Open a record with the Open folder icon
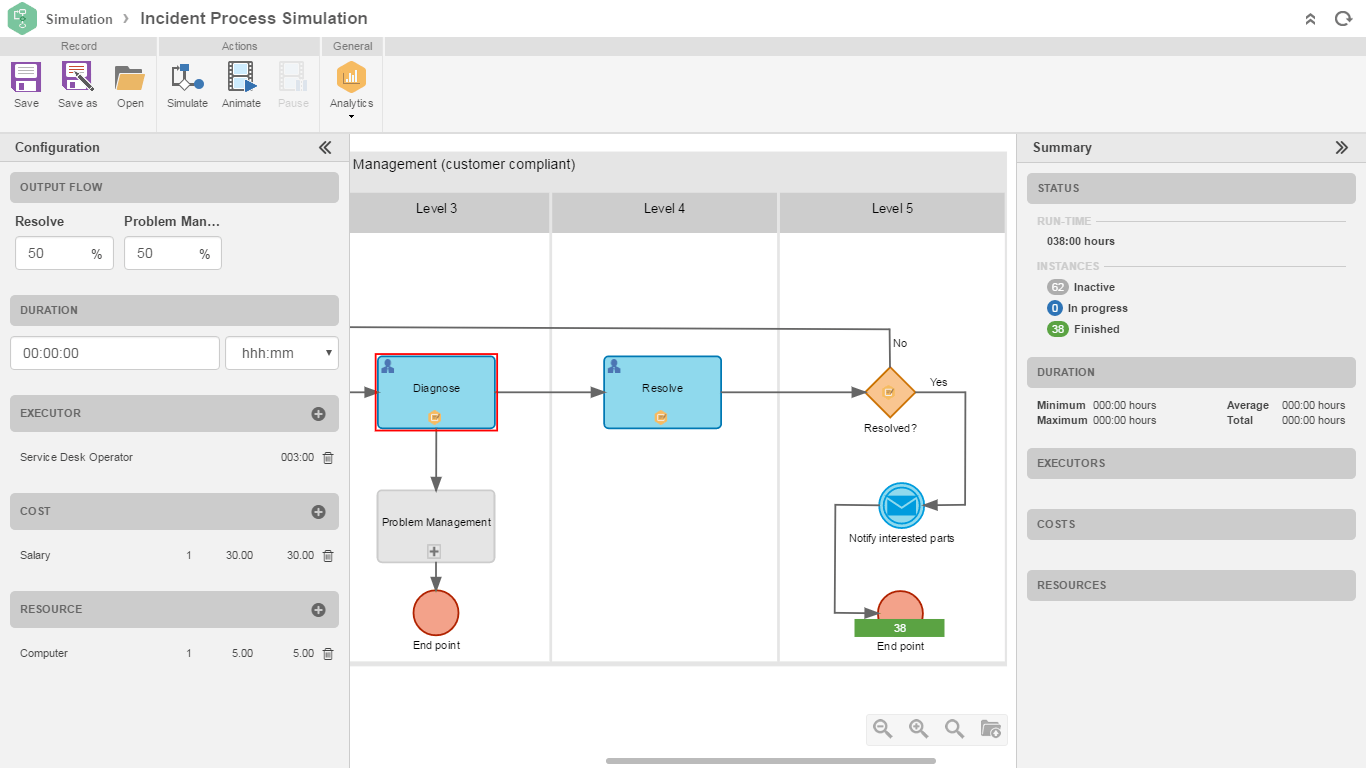Screen dimensions: 1366x768 pos(130,78)
